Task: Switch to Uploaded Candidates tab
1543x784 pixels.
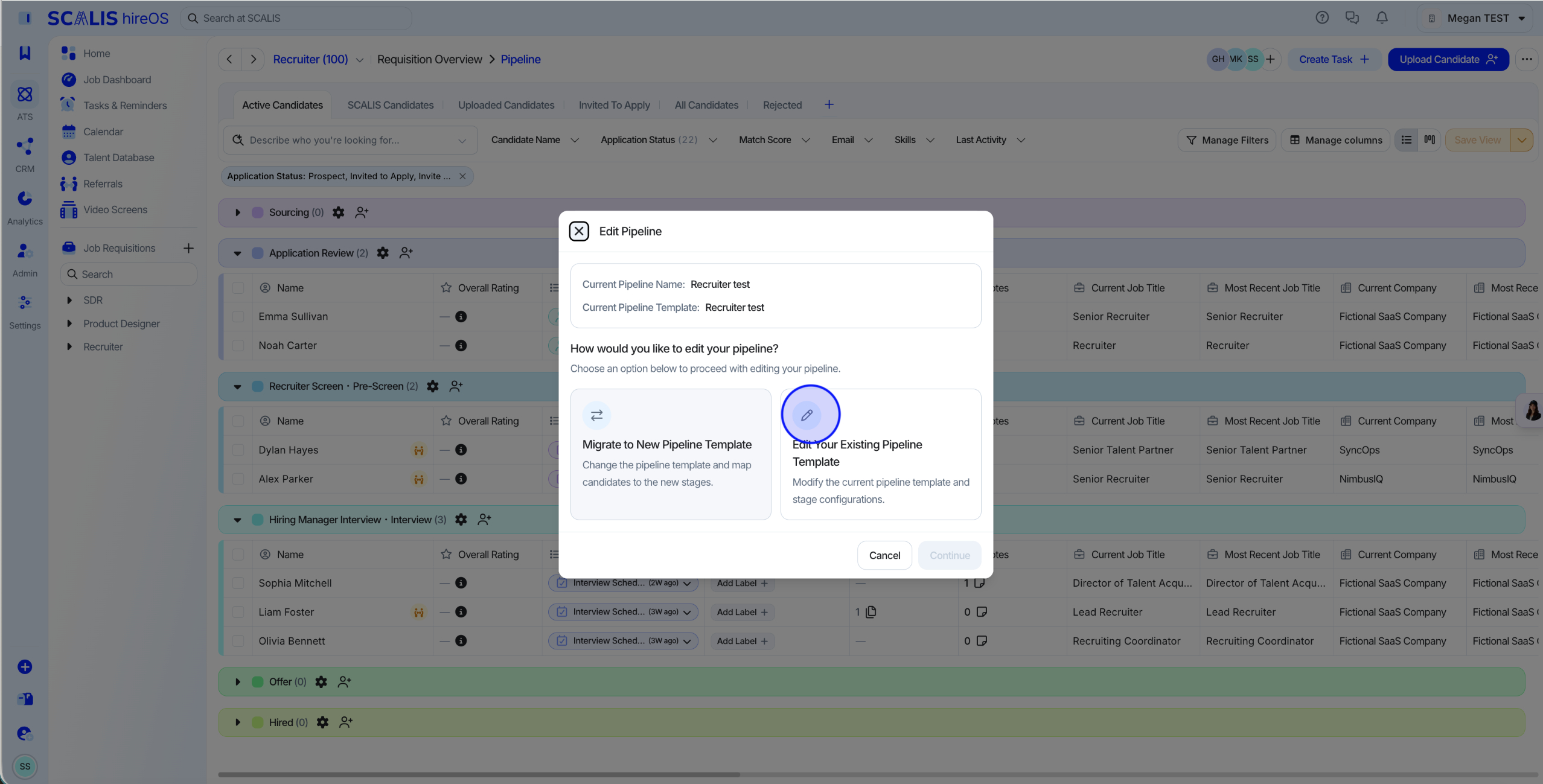Action: [506, 105]
